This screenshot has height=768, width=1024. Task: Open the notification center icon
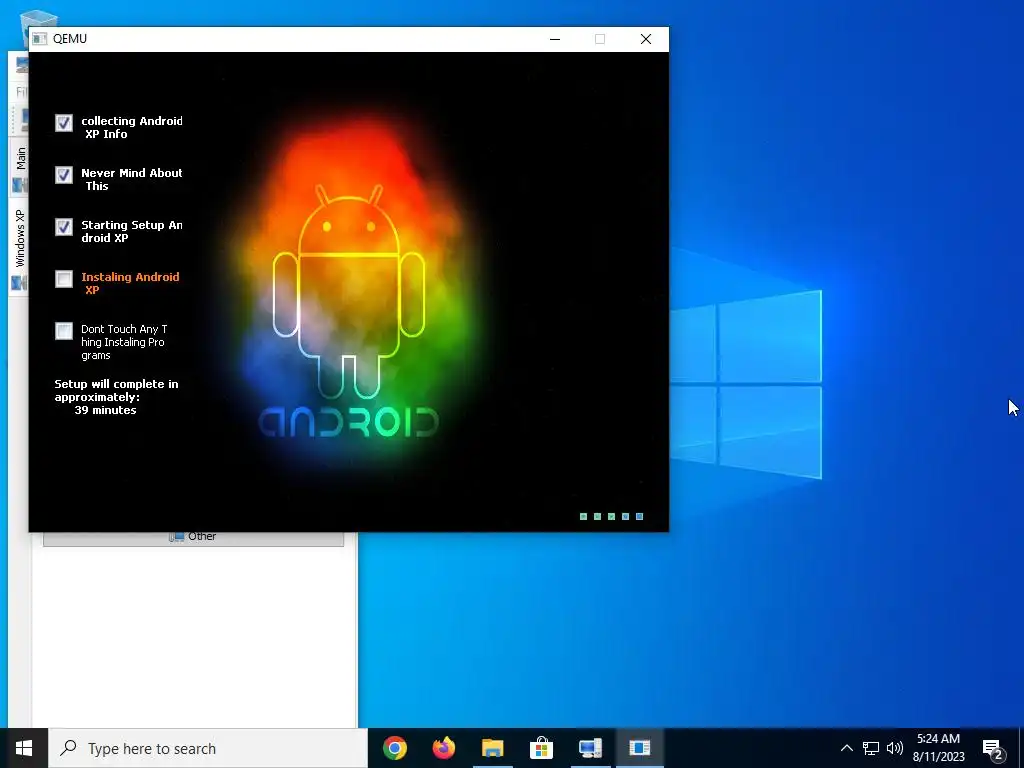[993, 750]
